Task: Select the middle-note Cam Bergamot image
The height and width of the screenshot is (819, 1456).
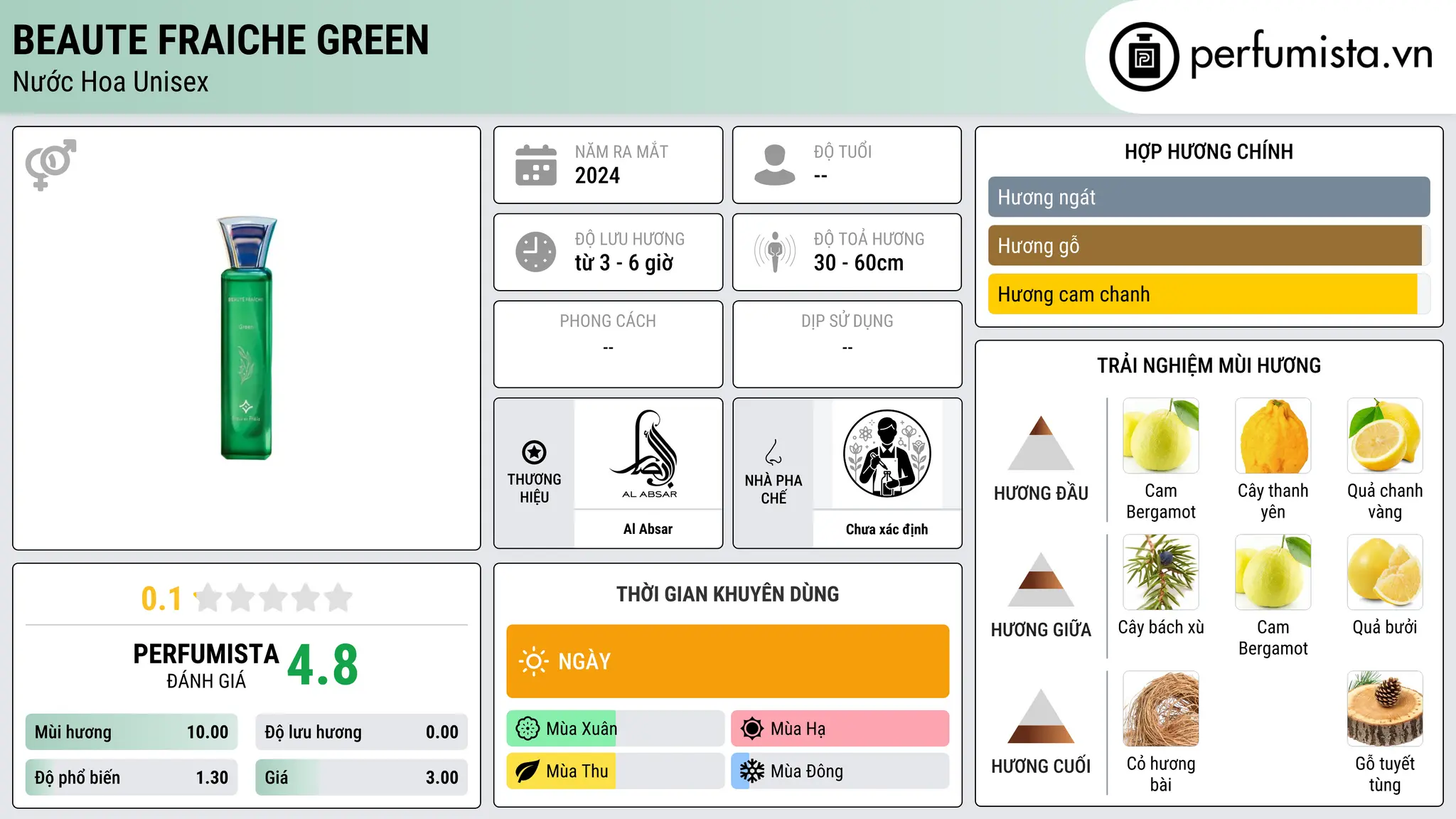Action: pyautogui.click(x=1273, y=572)
